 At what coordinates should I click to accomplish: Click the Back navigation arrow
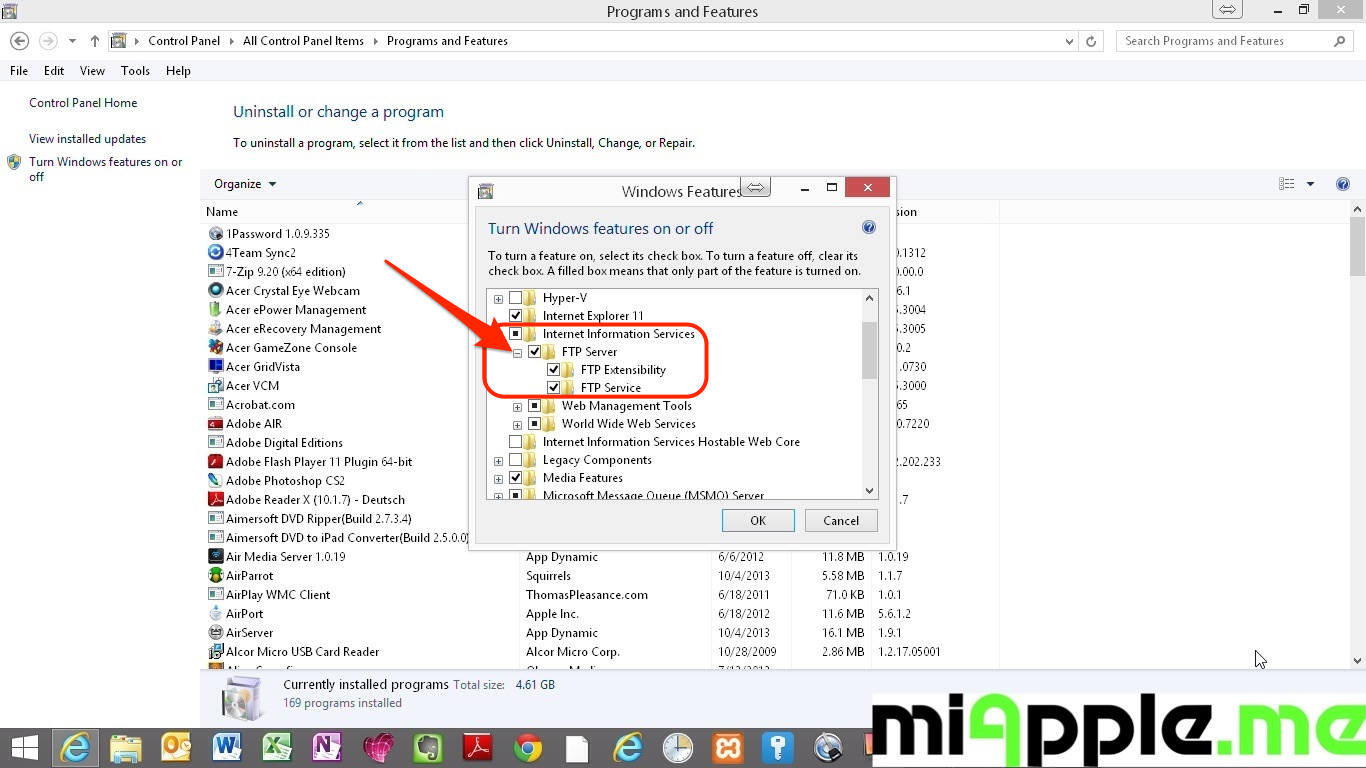pyautogui.click(x=20, y=41)
